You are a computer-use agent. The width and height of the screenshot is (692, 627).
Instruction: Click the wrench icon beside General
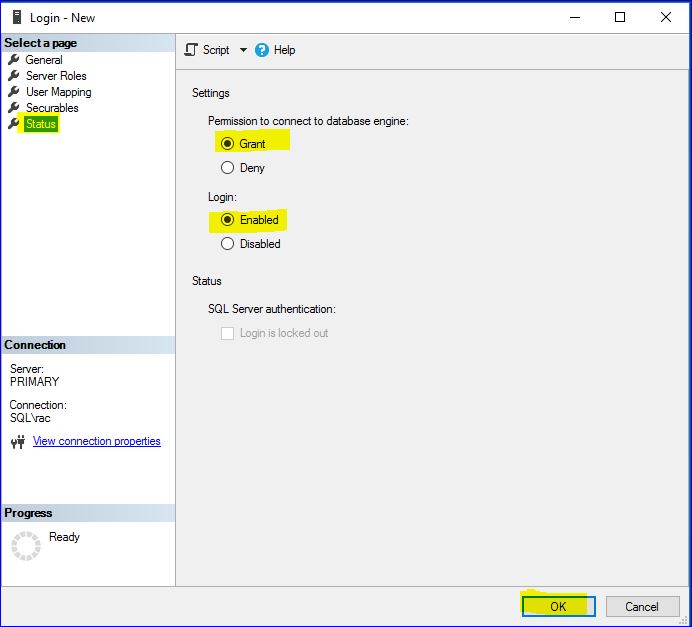(x=14, y=60)
